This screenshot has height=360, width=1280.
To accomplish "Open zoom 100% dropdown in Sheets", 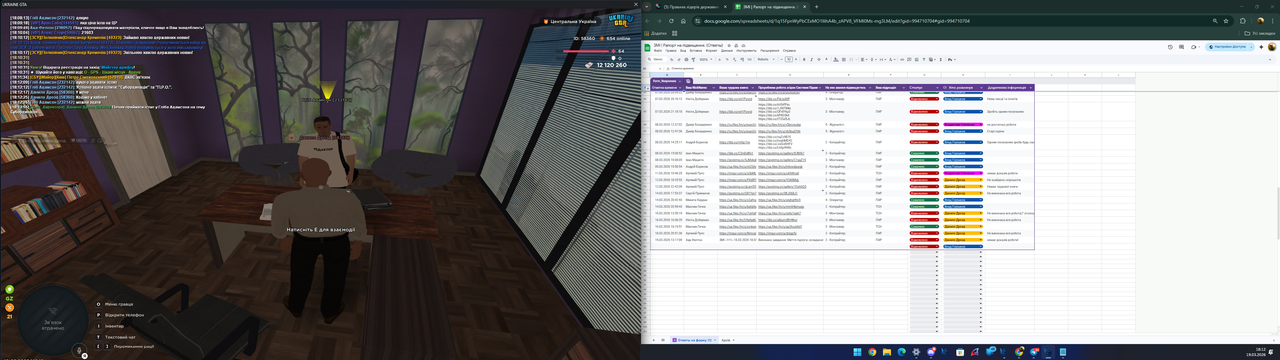I will point(705,59).
